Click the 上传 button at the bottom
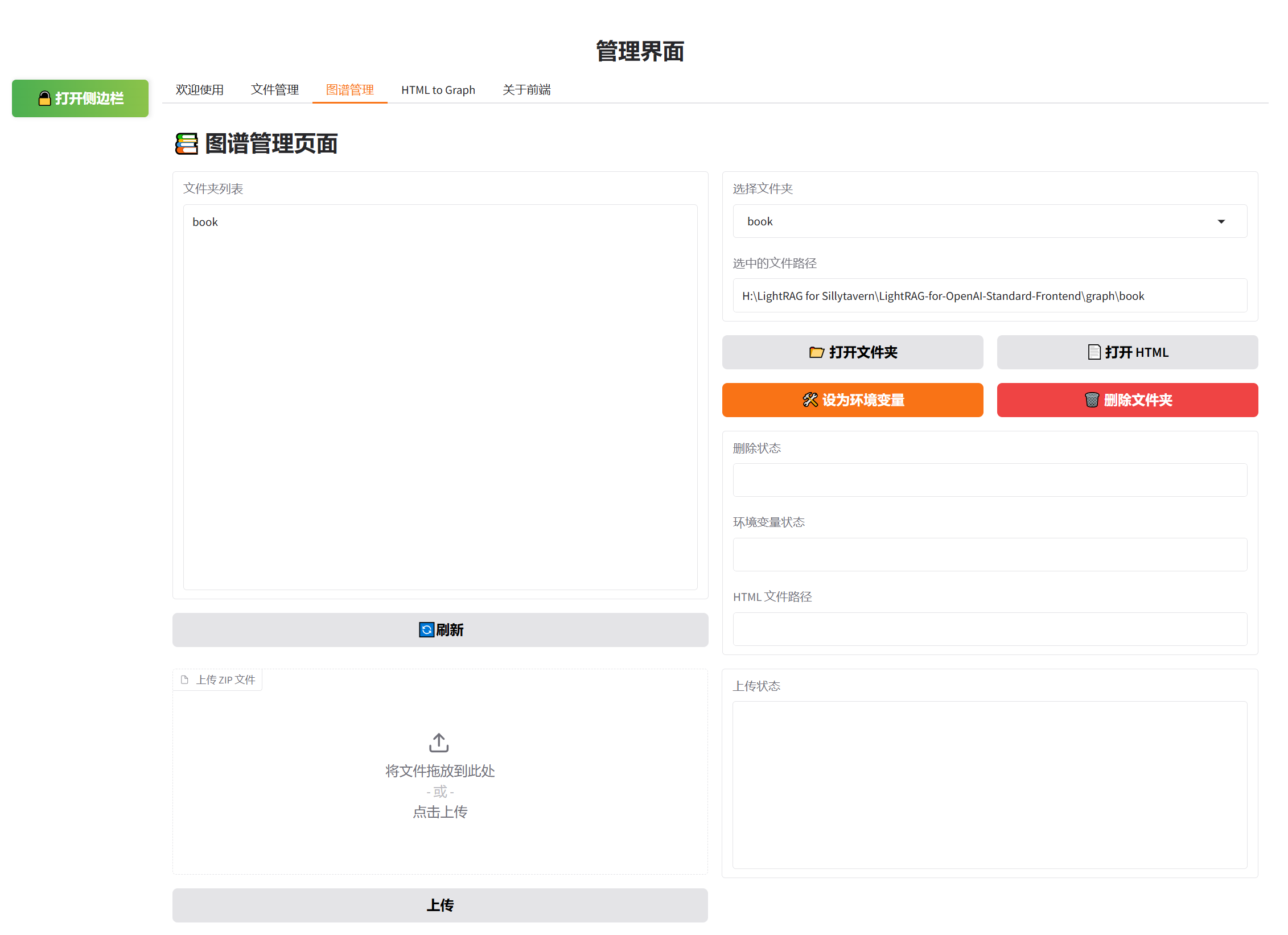Screen dimensions: 1288x935 pos(440,905)
